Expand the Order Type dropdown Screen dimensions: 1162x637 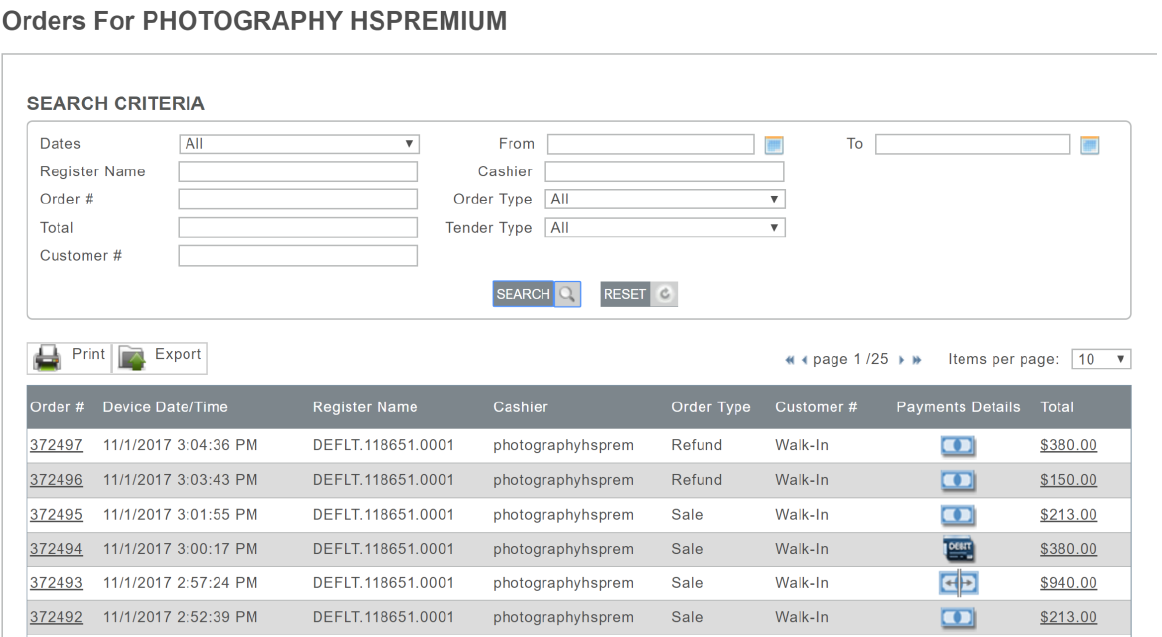click(665, 199)
